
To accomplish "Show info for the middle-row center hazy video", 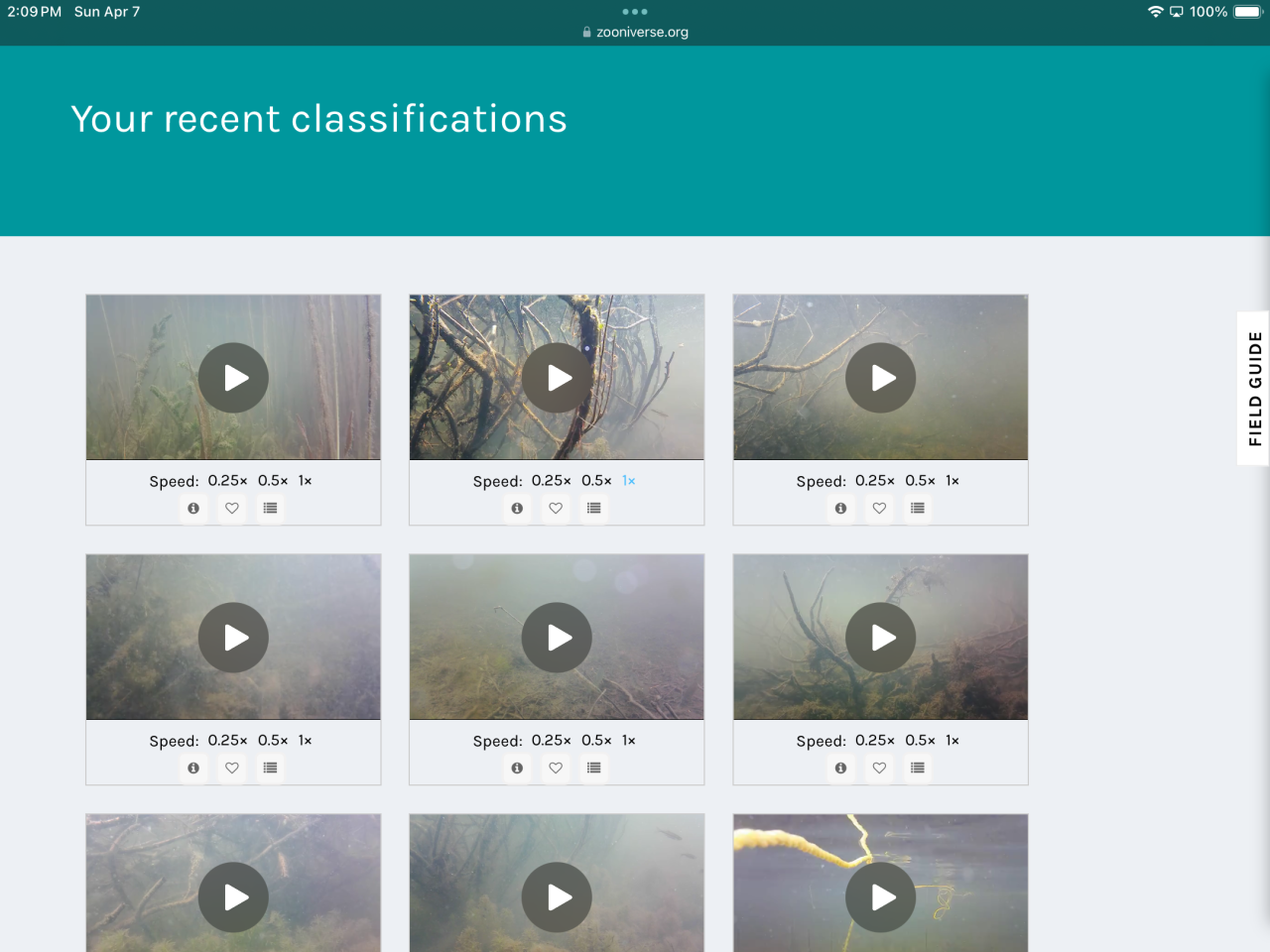I will pyautogui.click(x=517, y=769).
